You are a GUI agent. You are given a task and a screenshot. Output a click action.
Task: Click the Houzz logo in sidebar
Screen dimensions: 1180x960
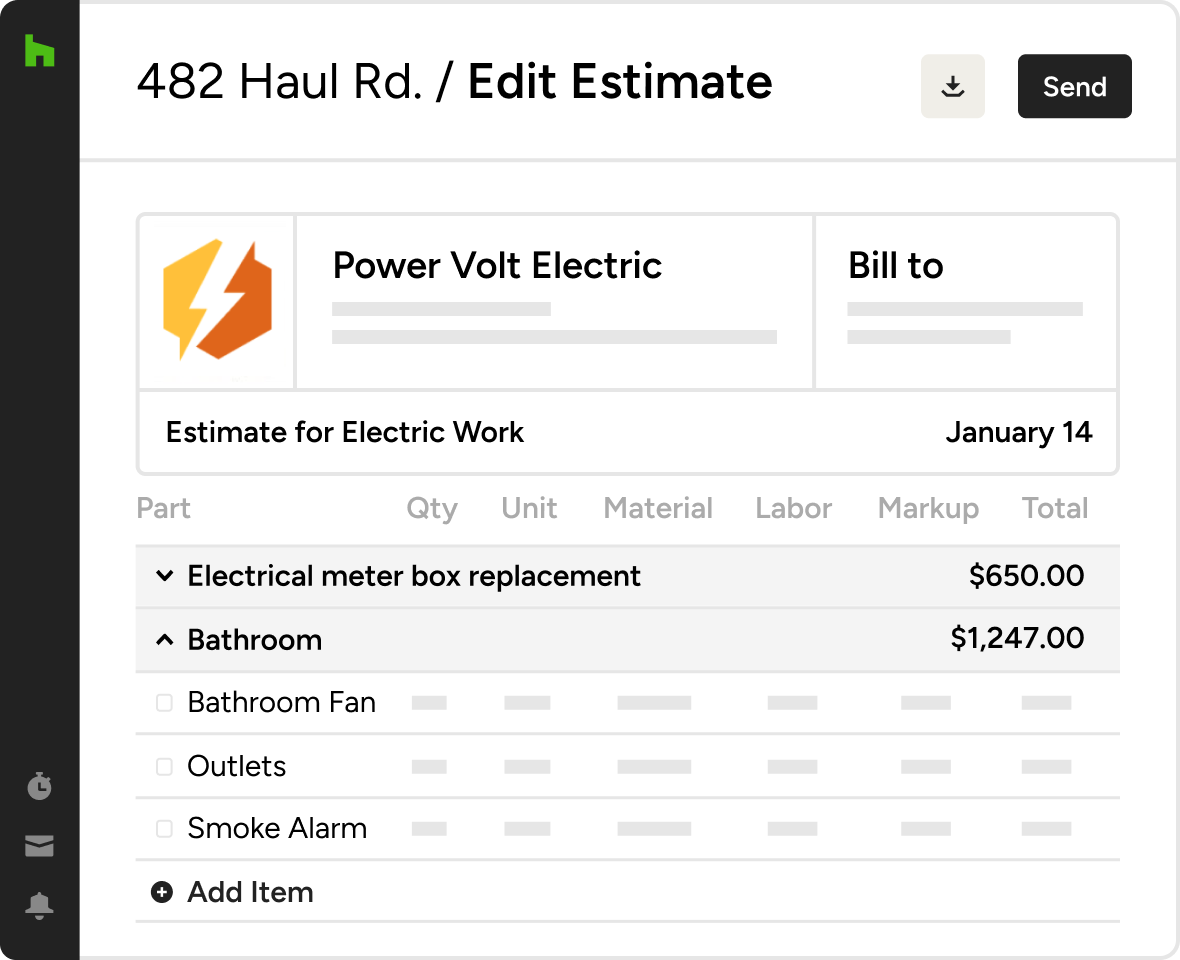point(39,51)
